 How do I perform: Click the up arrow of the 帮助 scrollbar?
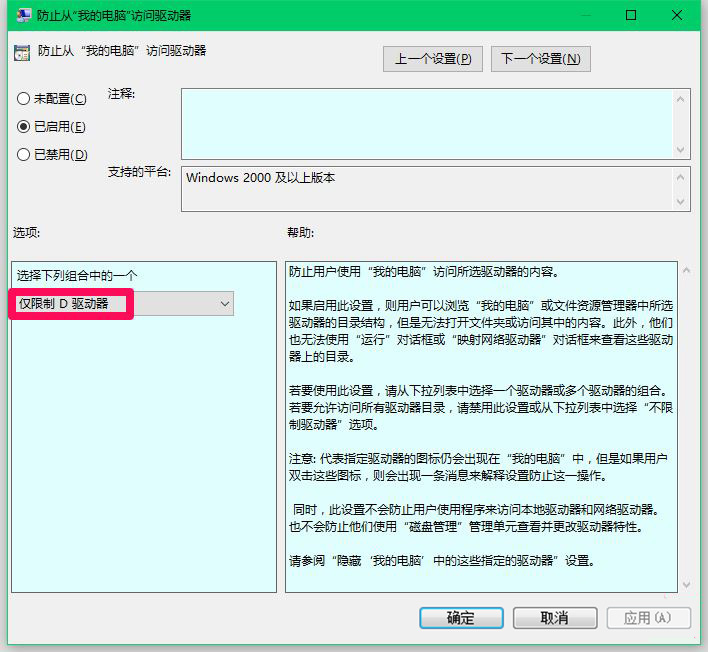686,271
